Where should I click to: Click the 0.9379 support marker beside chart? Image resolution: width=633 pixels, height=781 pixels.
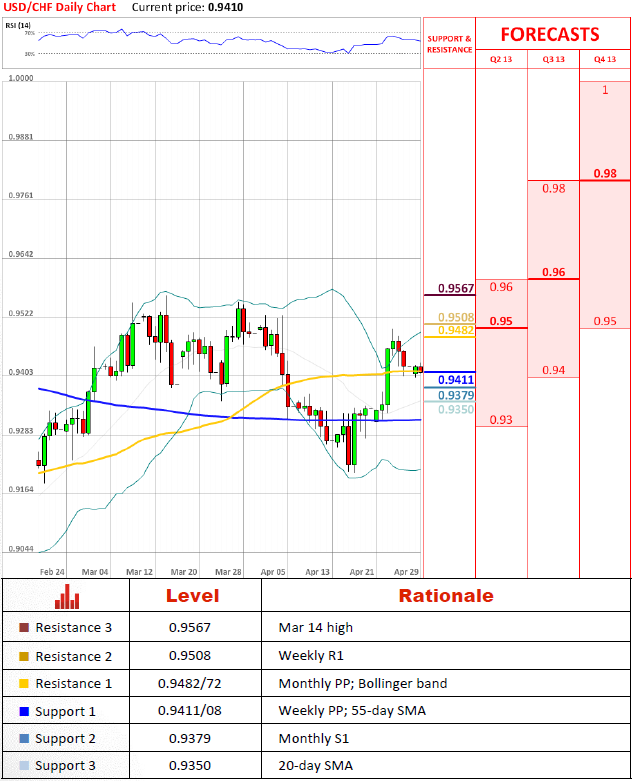coord(456,395)
